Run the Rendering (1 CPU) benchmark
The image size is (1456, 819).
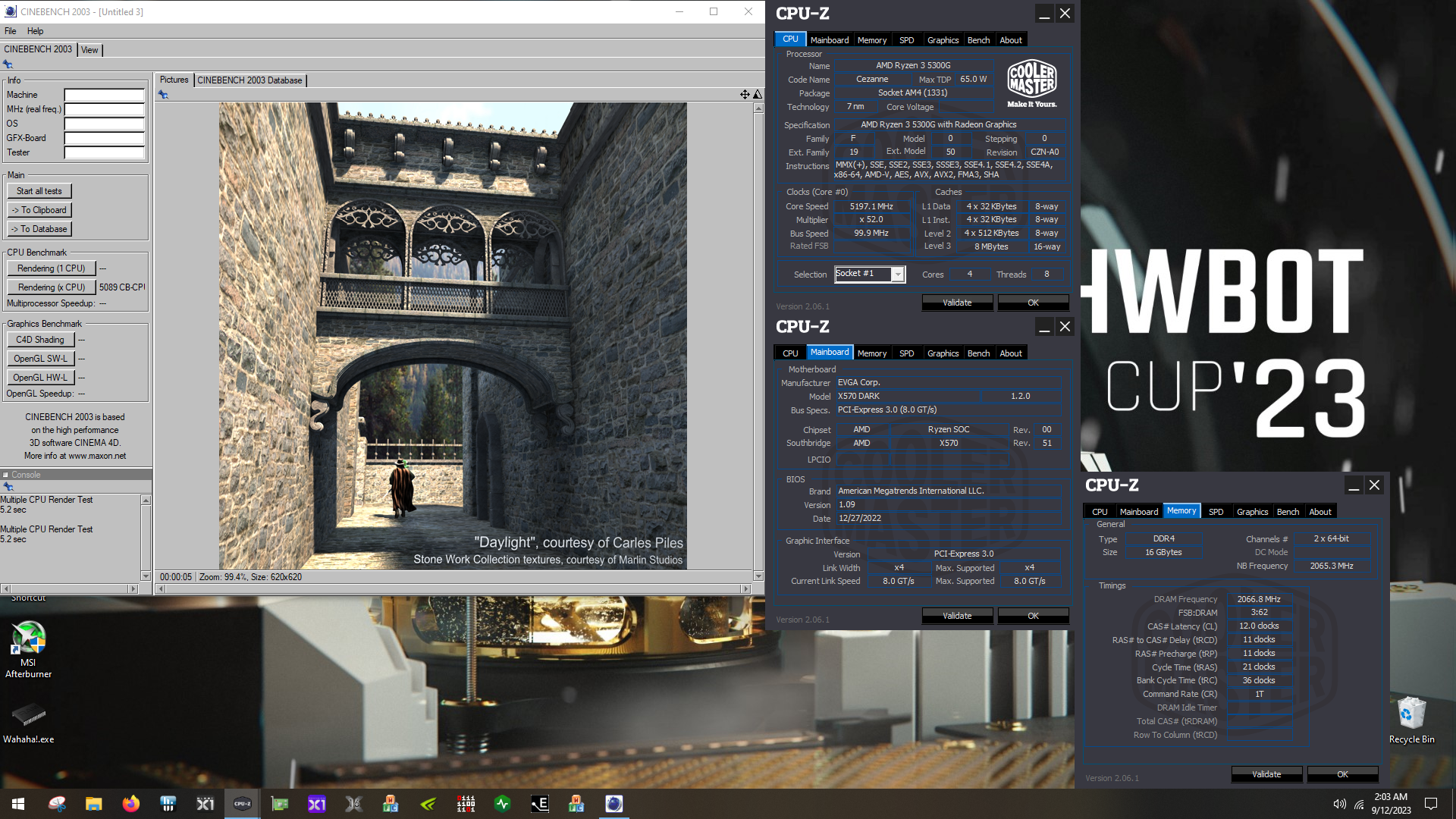(x=52, y=268)
